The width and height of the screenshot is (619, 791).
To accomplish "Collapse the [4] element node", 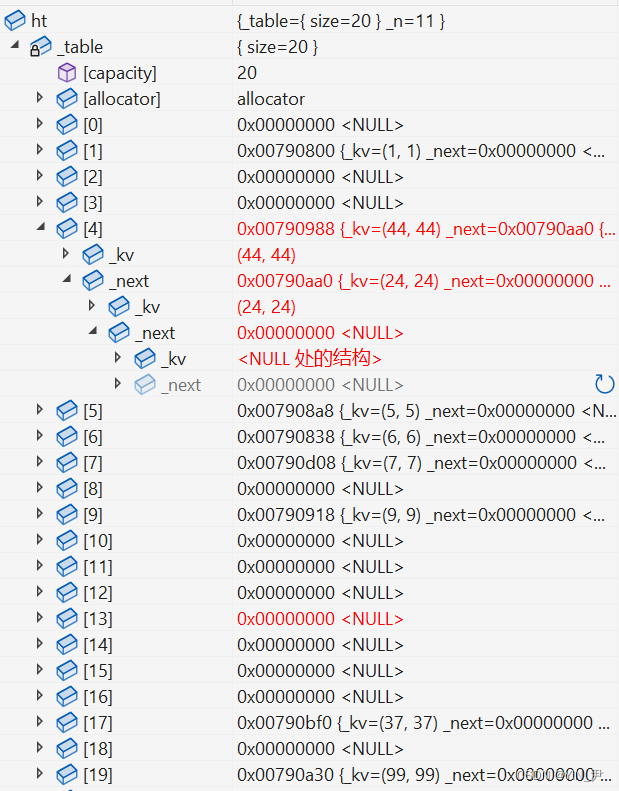I will point(41,227).
